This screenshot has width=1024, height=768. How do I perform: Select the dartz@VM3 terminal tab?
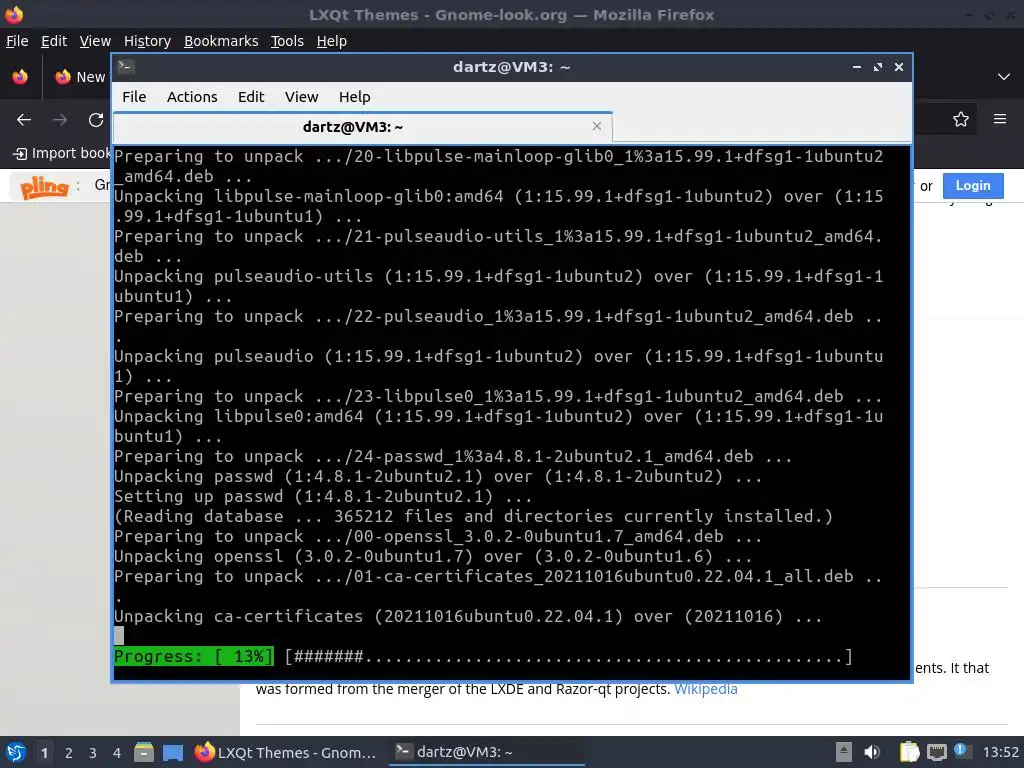click(x=363, y=127)
